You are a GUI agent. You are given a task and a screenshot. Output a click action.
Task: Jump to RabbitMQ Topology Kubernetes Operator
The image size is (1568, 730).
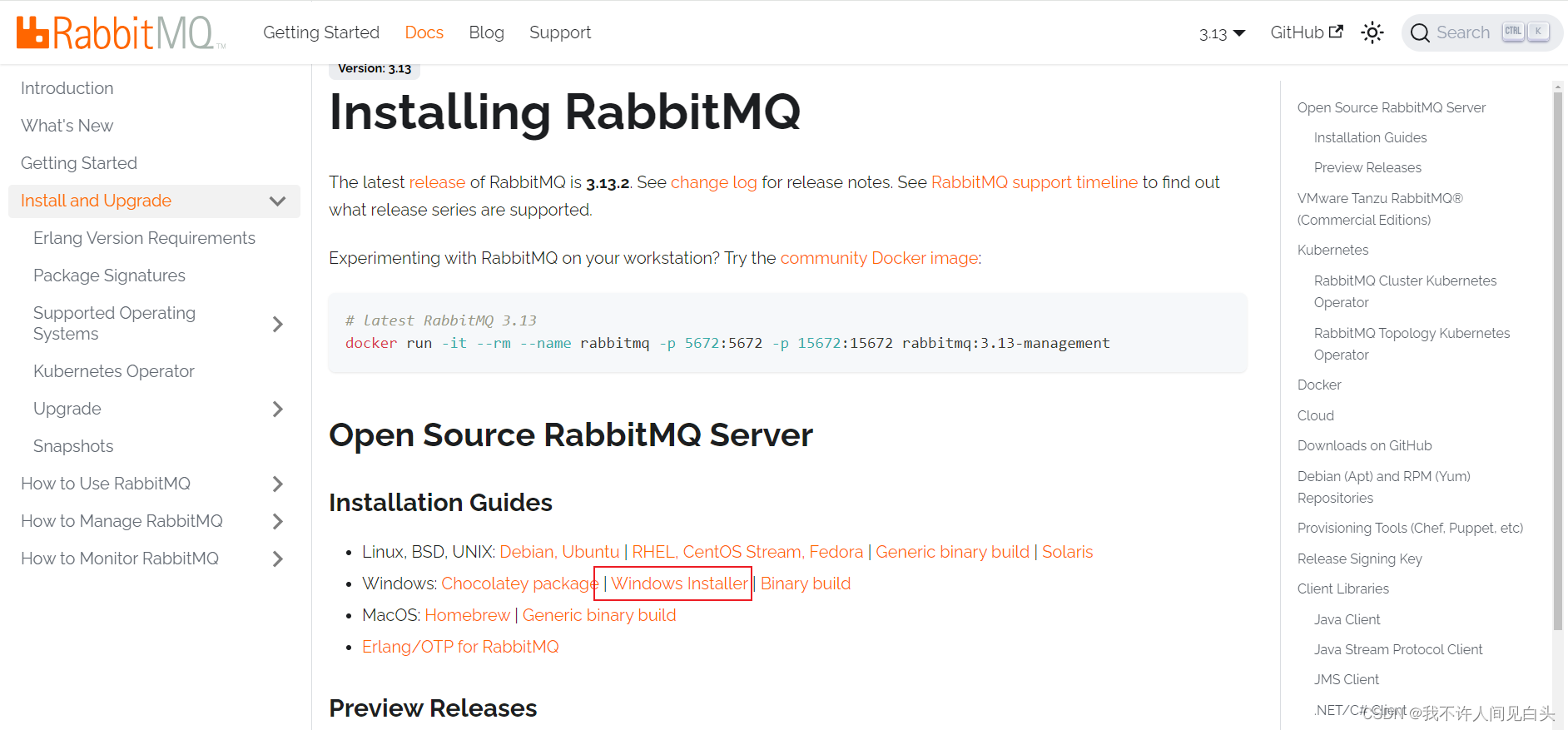pos(1412,344)
